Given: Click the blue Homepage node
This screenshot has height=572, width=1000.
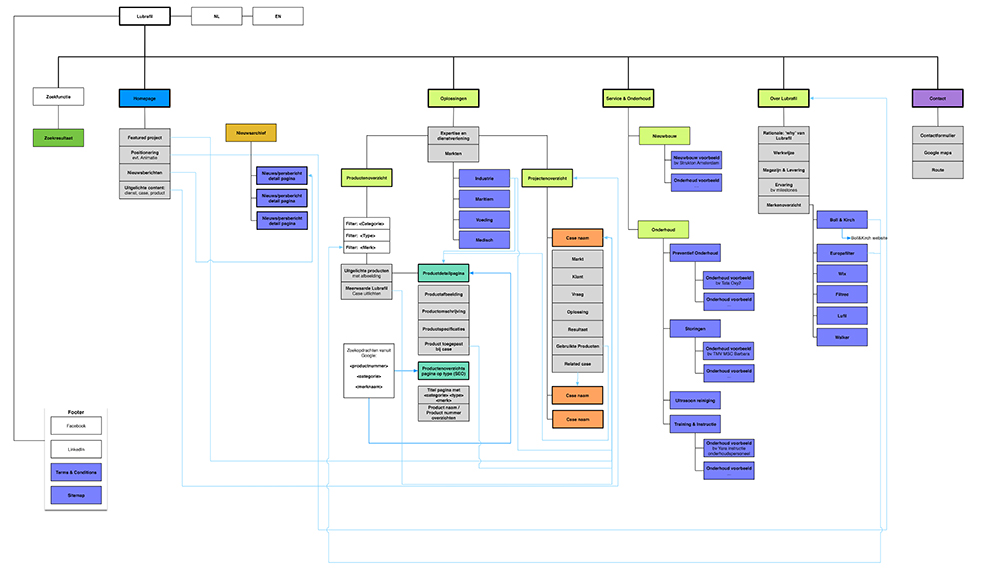Looking at the screenshot, I should click(x=144, y=98).
